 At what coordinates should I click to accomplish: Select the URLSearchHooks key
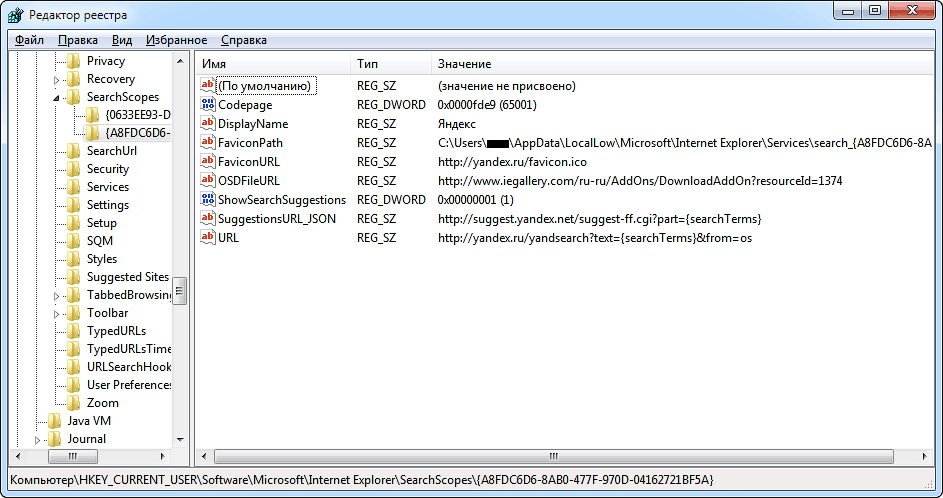point(129,366)
